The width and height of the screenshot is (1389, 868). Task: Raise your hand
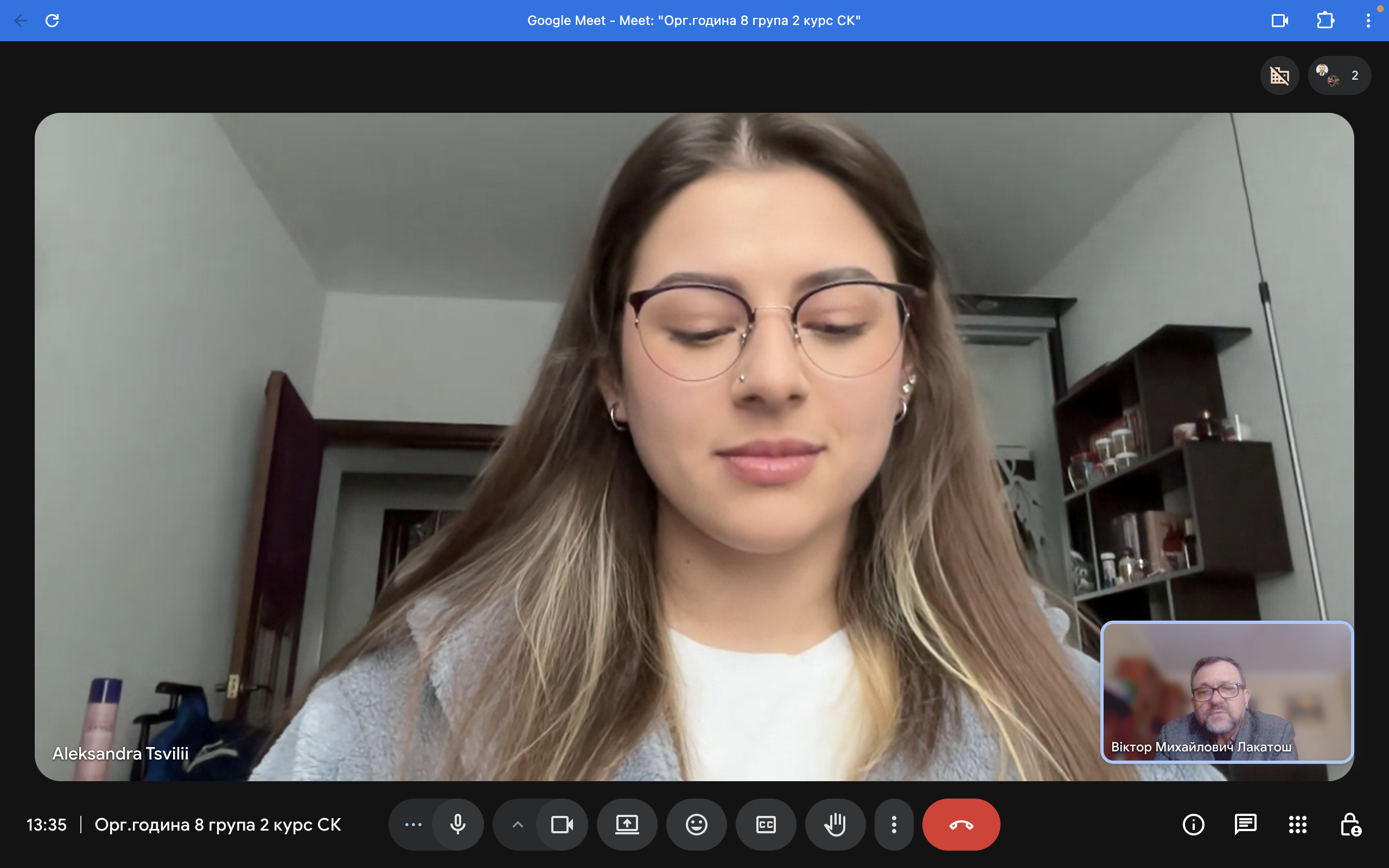click(x=835, y=825)
